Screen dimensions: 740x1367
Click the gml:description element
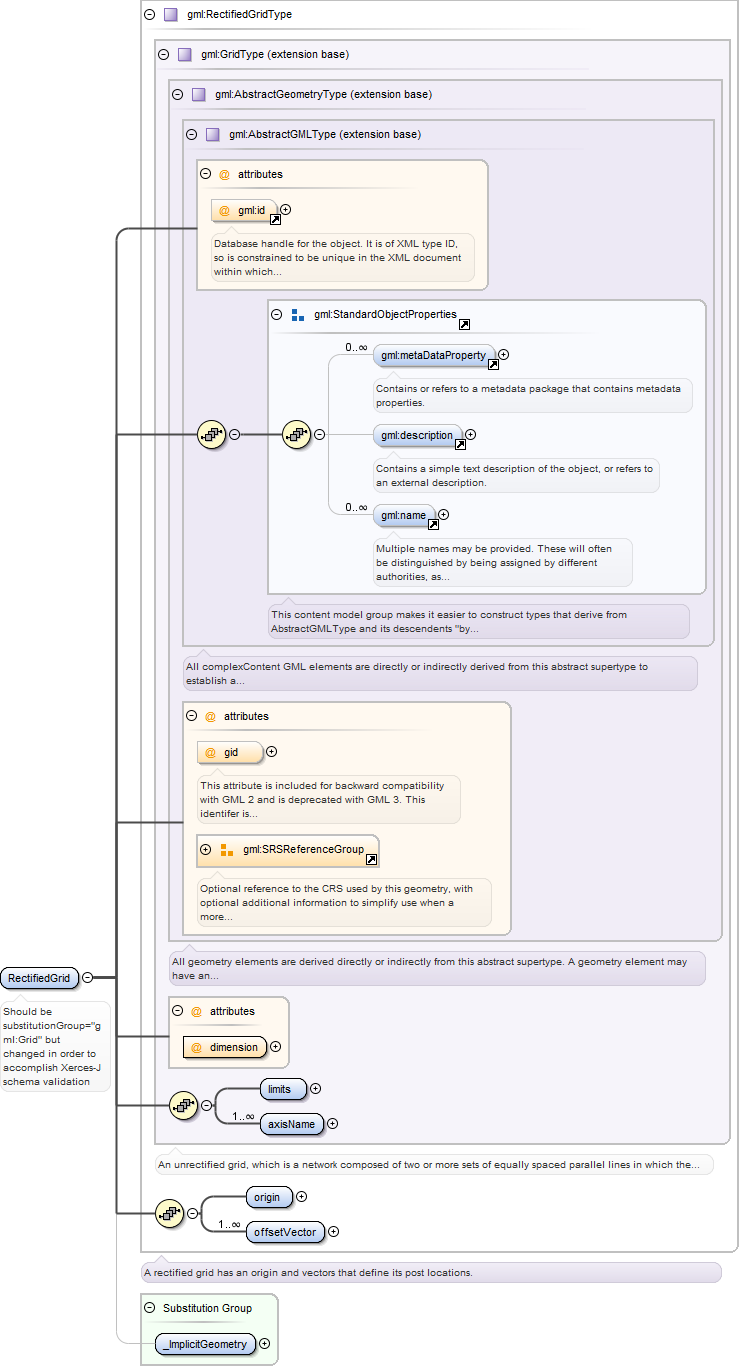pyautogui.click(x=418, y=435)
